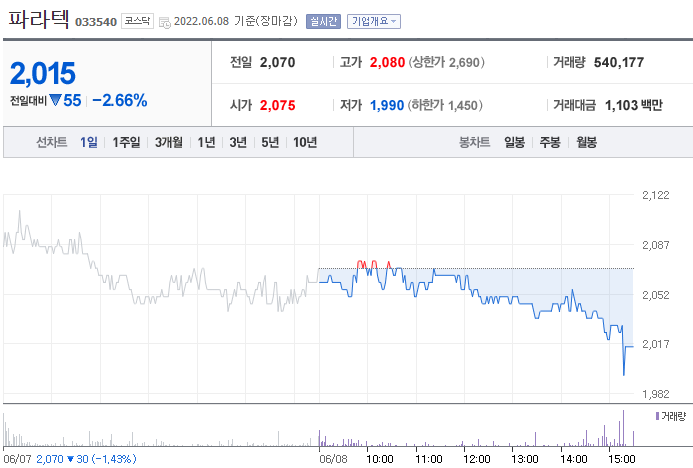Click the 거래대금 1,103 백만 value
The height and width of the screenshot is (468, 693).
[633, 105]
